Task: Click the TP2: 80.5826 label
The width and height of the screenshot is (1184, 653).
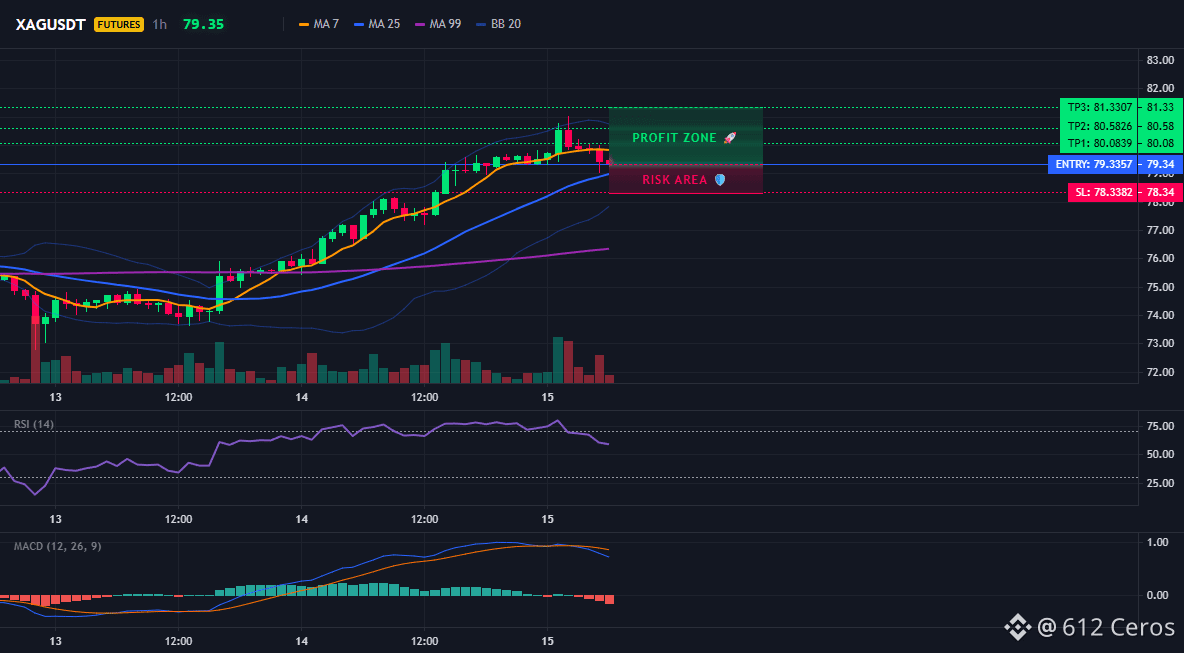Action: (1099, 126)
